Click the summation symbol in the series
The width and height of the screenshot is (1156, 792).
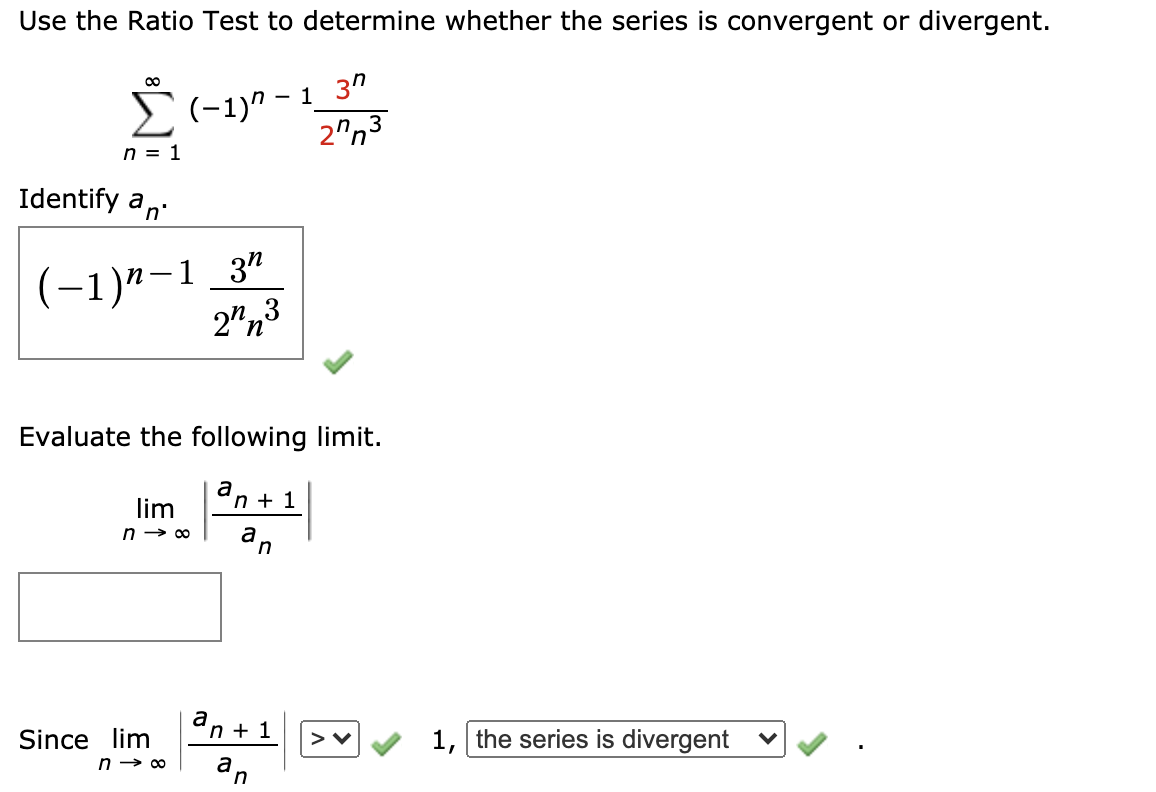pos(150,115)
